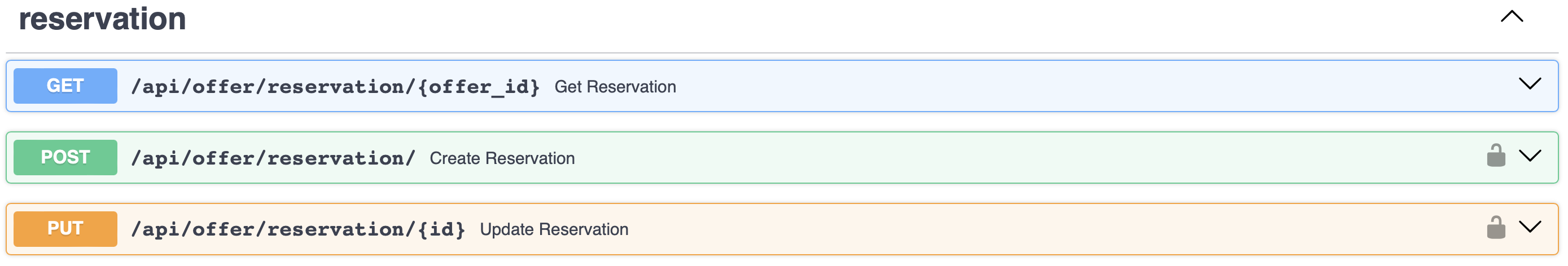This screenshot has width=1568, height=266.
Task: Click the Get Reservation summary text
Action: tap(615, 87)
